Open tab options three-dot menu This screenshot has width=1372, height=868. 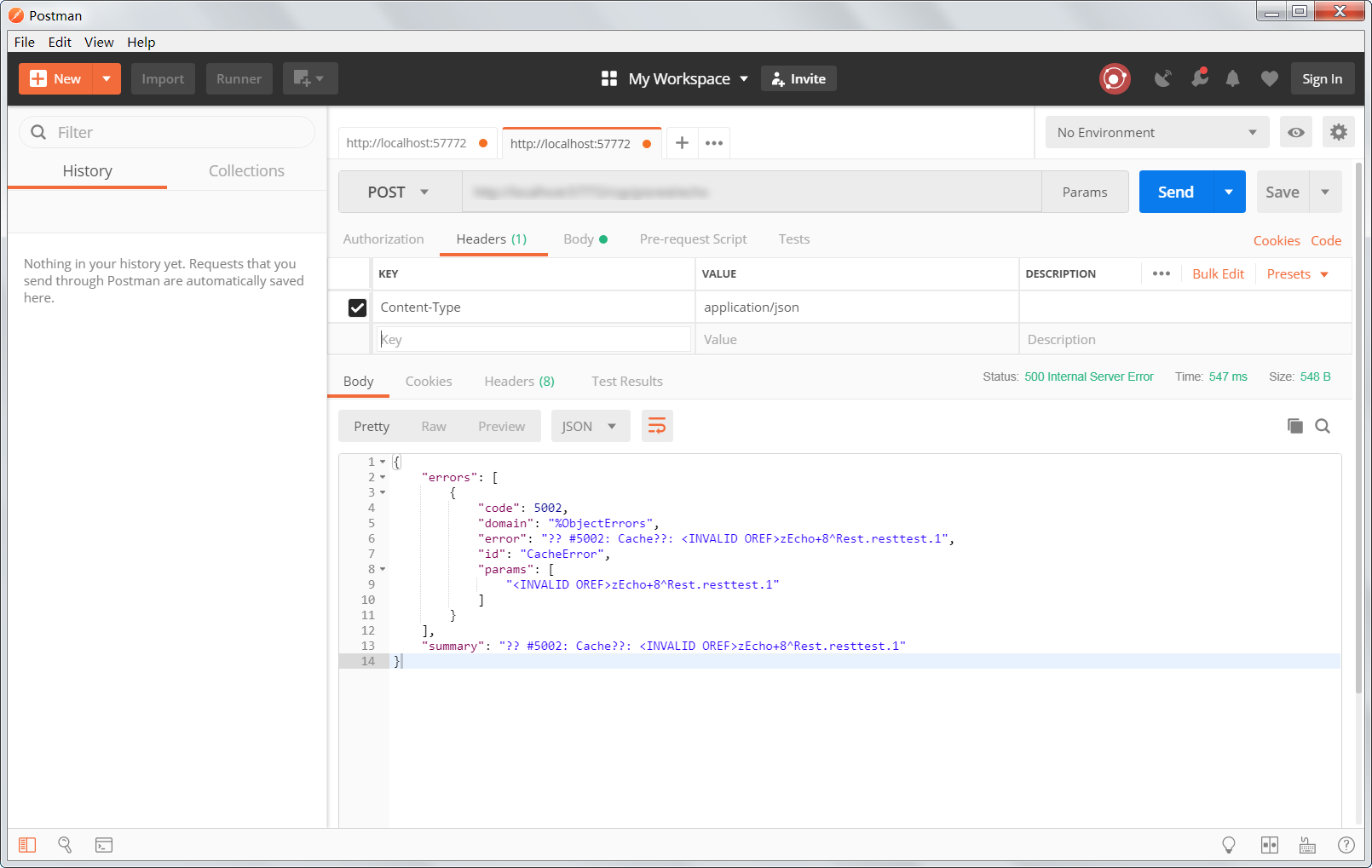coord(714,143)
